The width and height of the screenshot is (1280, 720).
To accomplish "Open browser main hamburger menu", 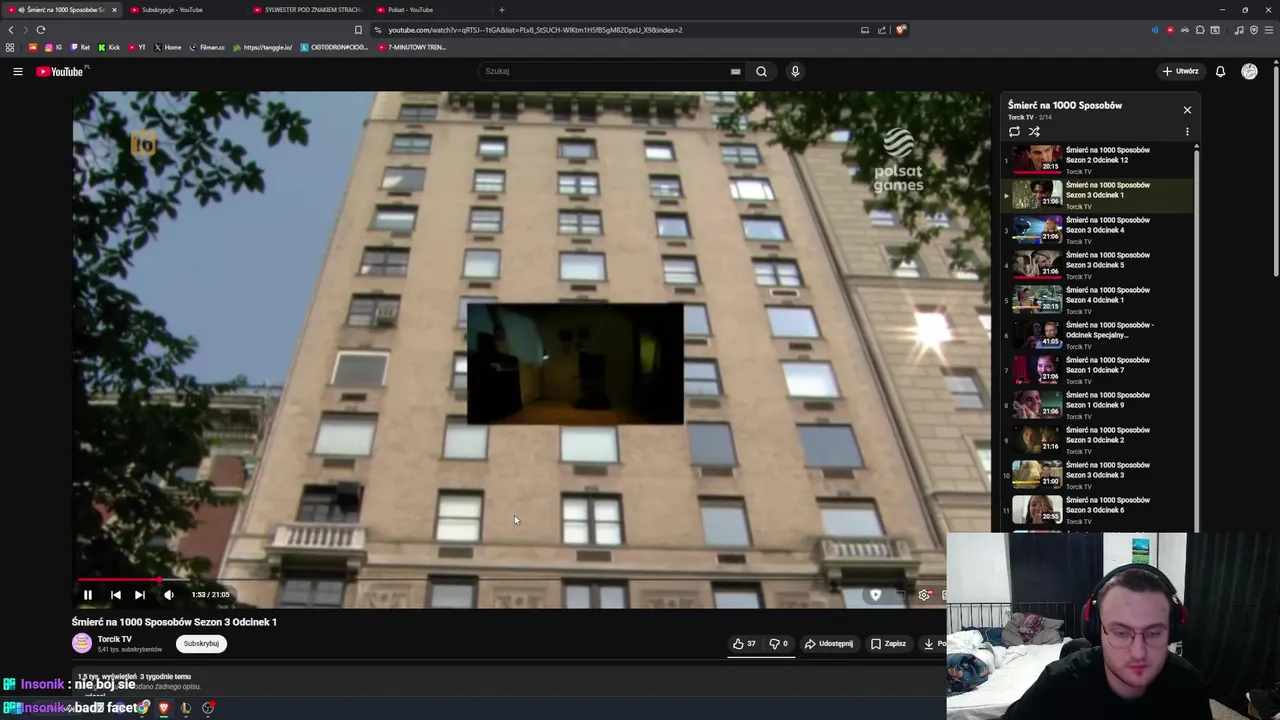I will pos(1269,30).
